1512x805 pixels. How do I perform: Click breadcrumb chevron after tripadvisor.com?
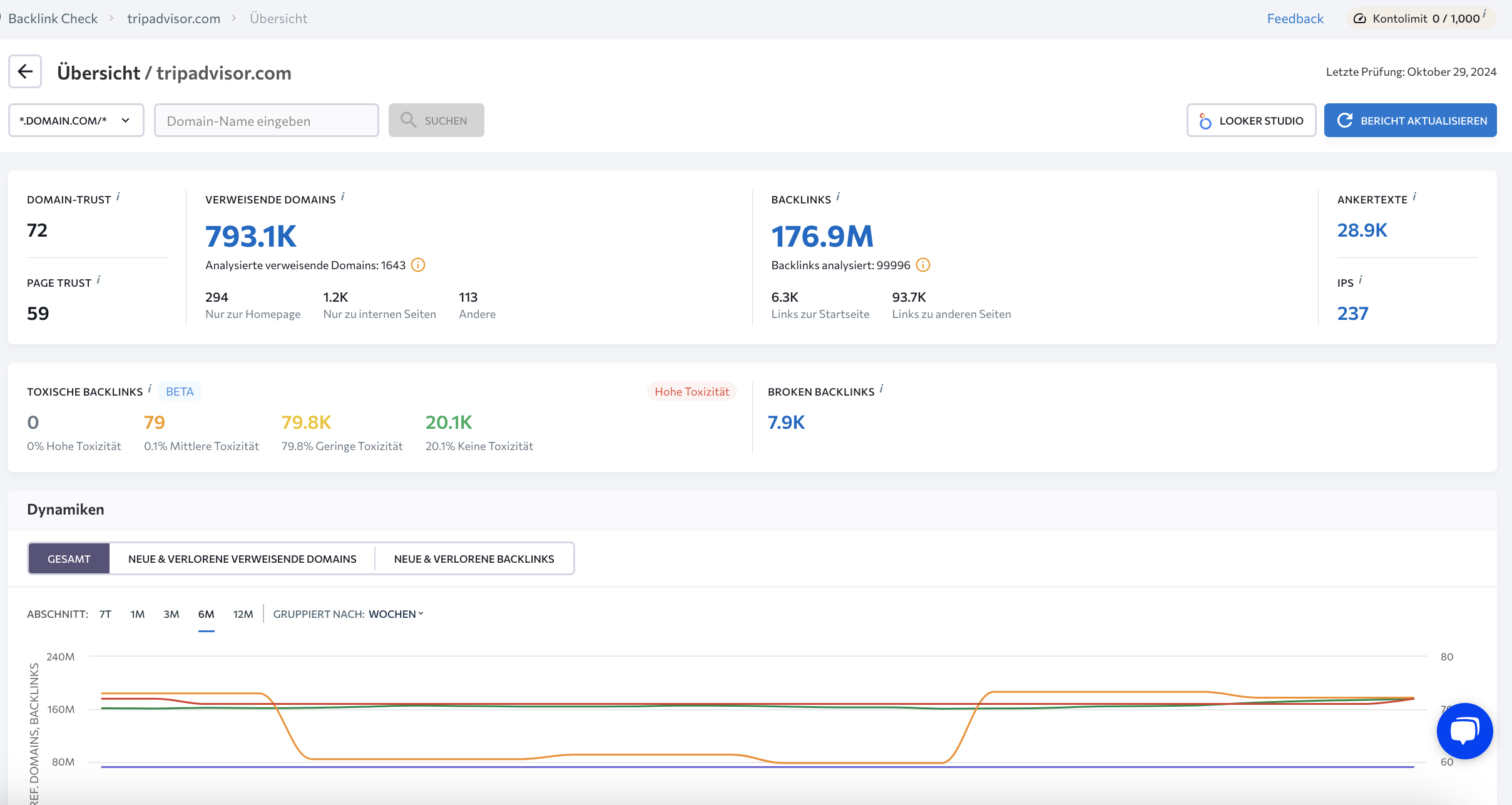(234, 18)
